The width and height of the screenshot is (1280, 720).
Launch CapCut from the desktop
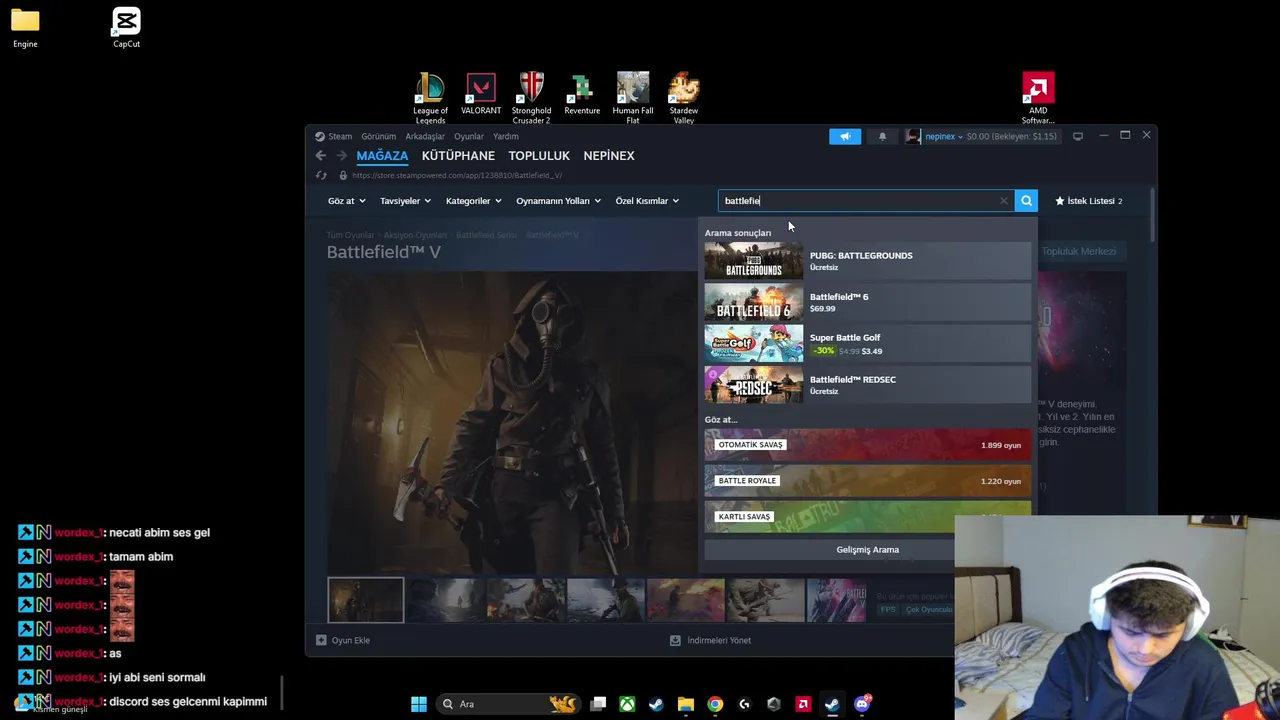126,28
